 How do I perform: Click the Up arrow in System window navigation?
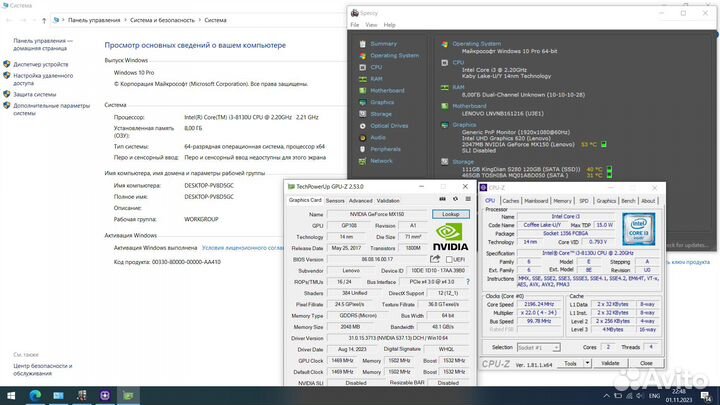click(x=44, y=20)
